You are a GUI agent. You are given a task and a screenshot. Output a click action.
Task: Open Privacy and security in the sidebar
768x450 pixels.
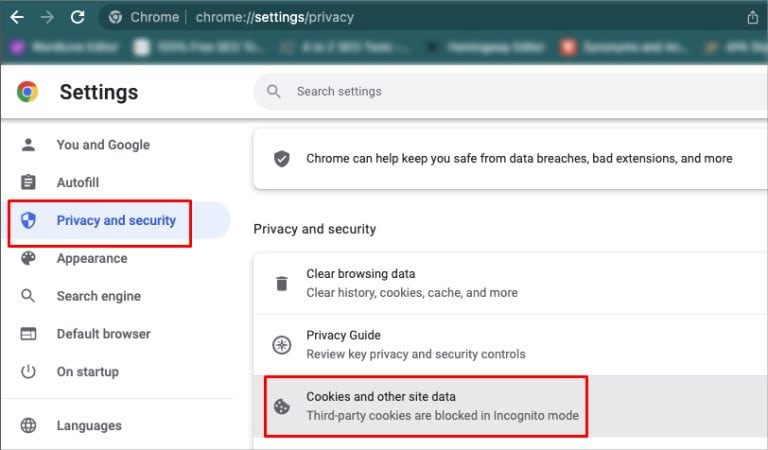coord(116,221)
